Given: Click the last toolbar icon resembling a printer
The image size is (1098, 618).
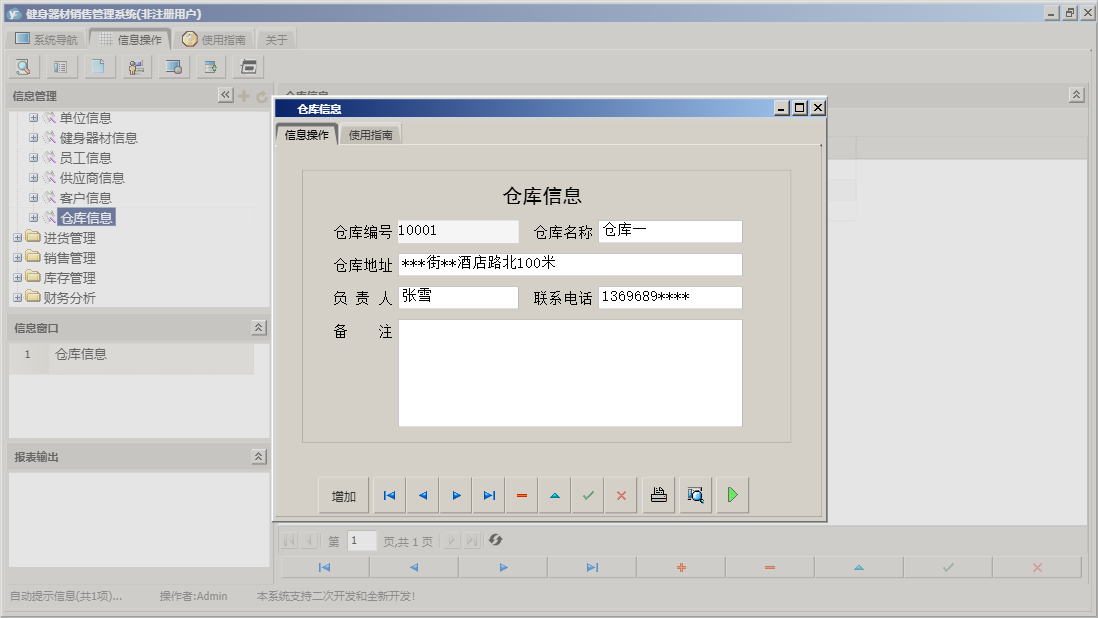Looking at the screenshot, I should [247, 66].
